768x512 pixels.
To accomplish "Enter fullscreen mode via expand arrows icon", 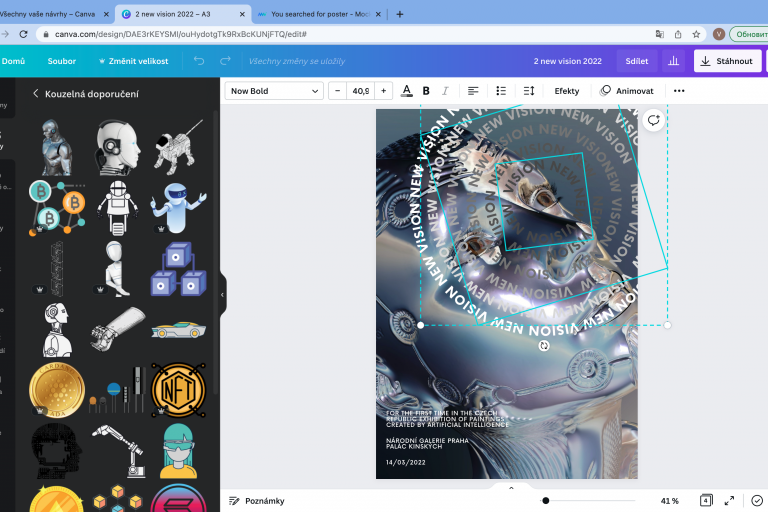I will (729, 500).
